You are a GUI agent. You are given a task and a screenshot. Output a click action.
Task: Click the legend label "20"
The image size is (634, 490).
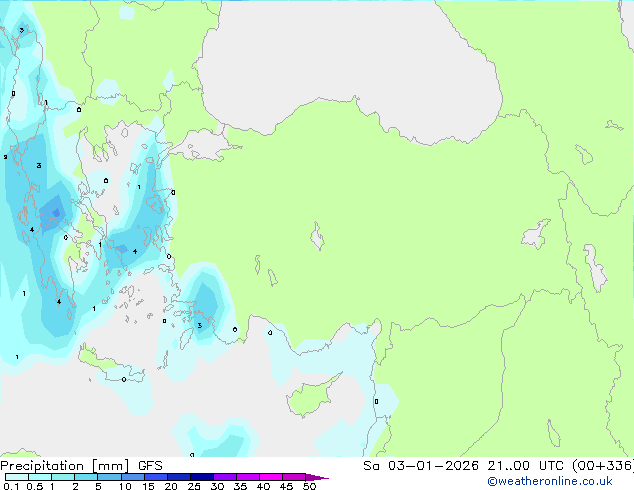[171, 486]
